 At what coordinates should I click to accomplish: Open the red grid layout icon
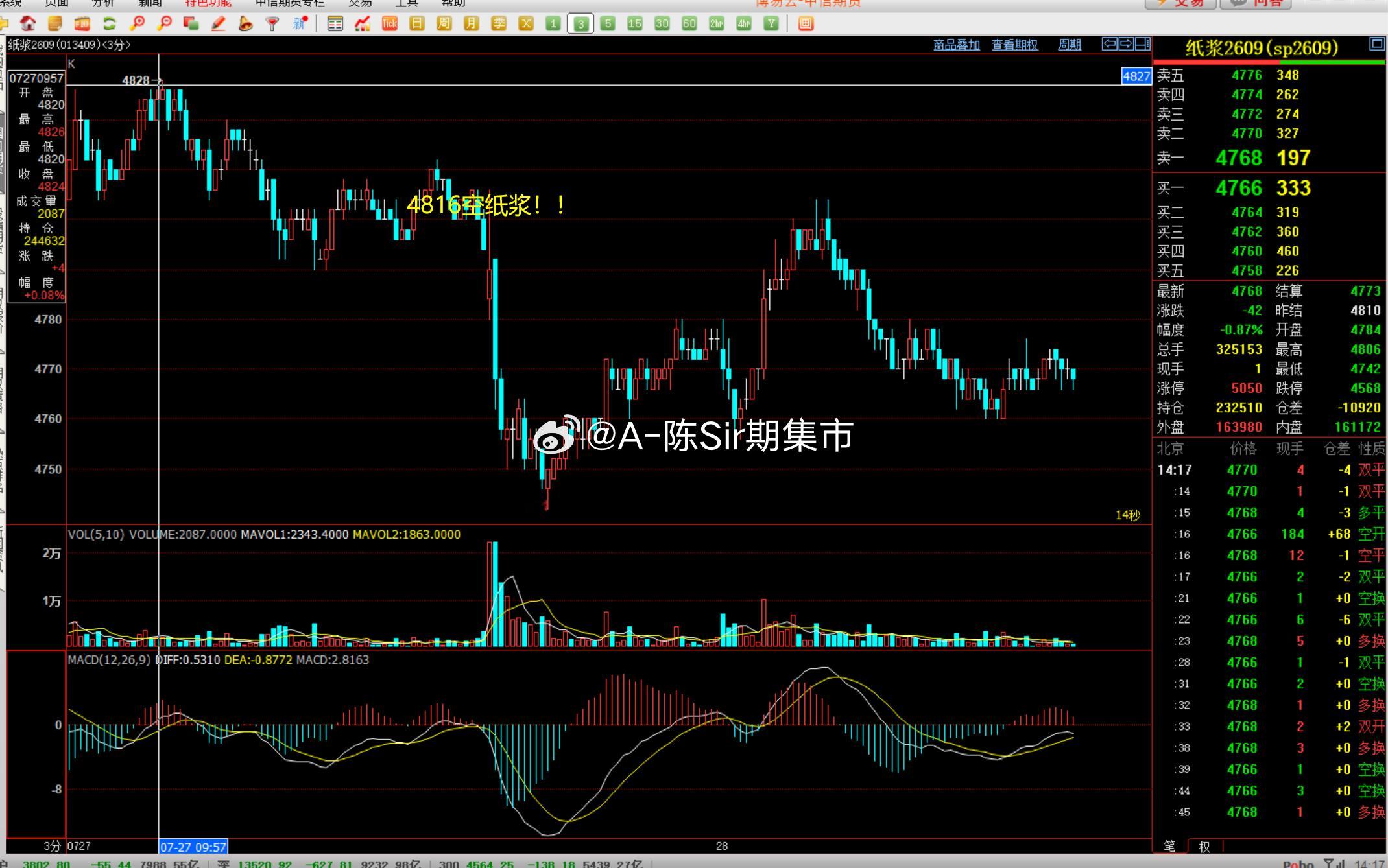click(x=806, y=24)
